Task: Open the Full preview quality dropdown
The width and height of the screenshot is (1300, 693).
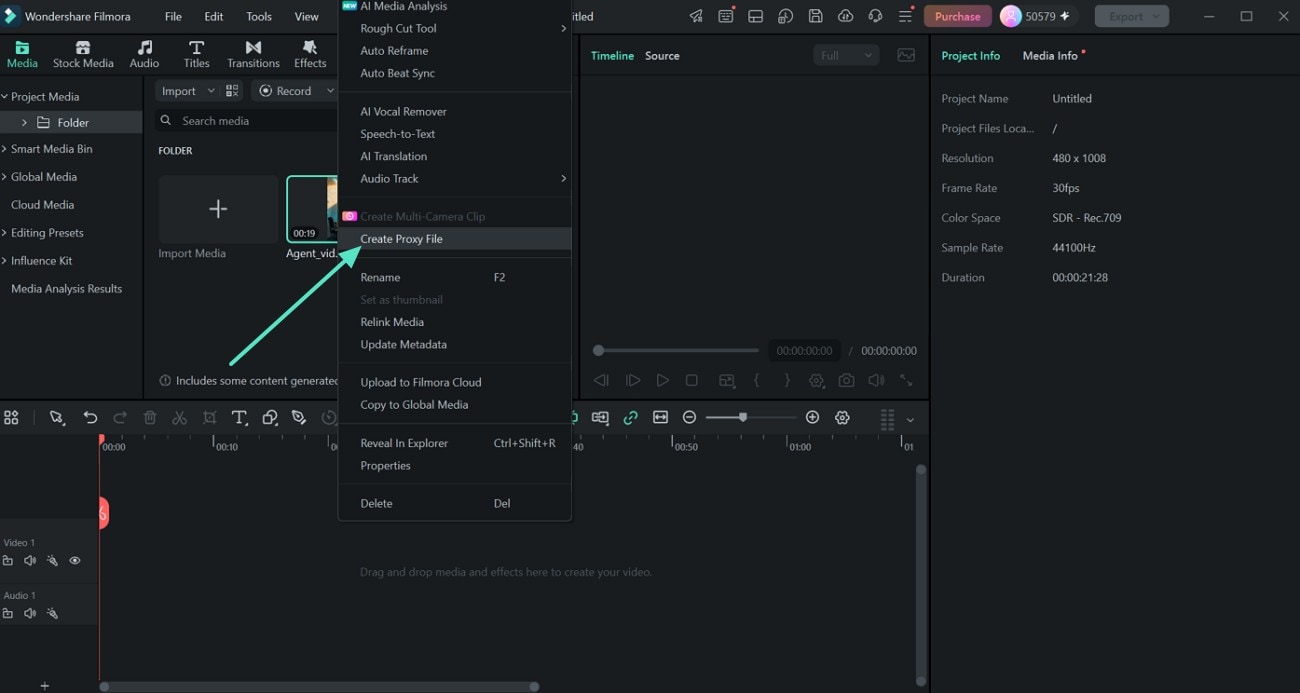Action: (846, 56)
